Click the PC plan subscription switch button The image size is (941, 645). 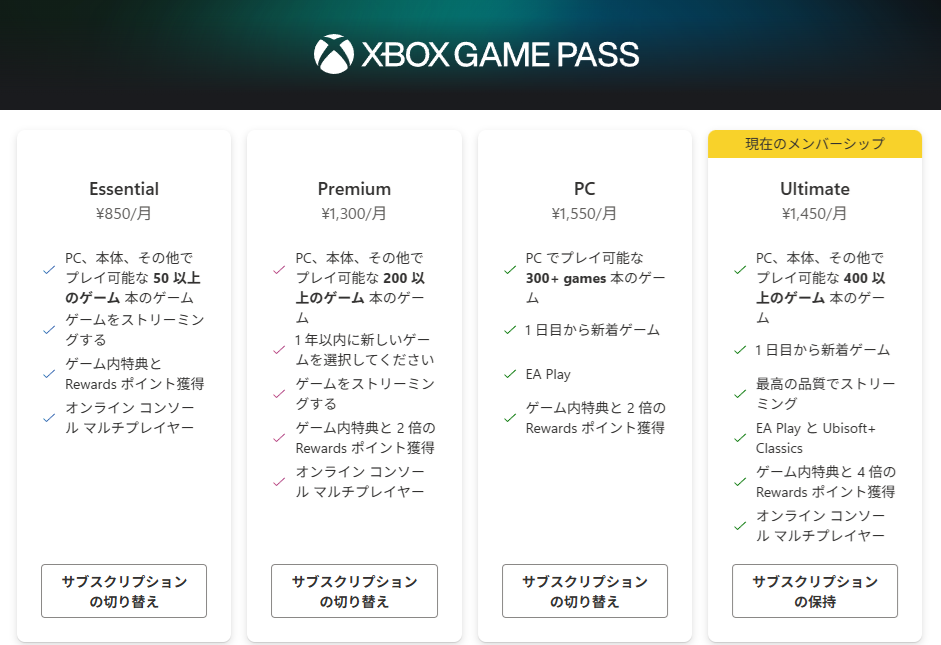pyautogui.click(x=585, y=591)
